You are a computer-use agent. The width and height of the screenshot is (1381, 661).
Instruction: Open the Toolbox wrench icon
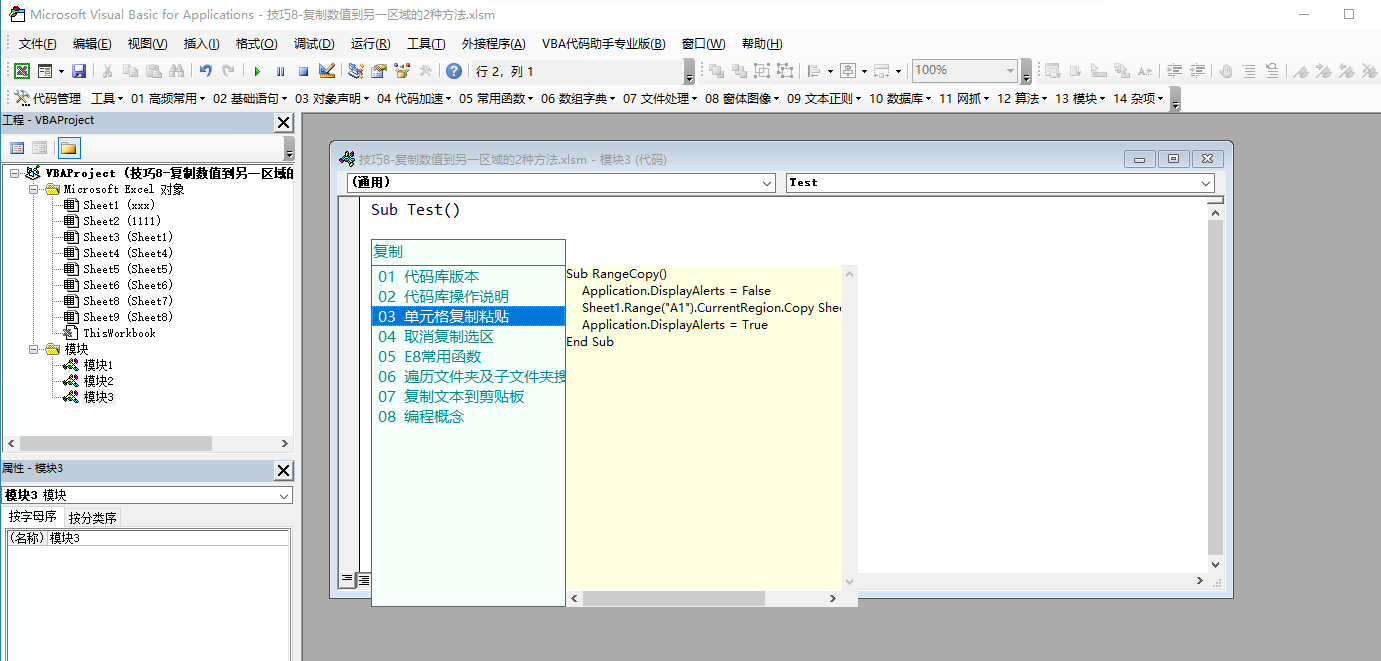click(425, 71)
